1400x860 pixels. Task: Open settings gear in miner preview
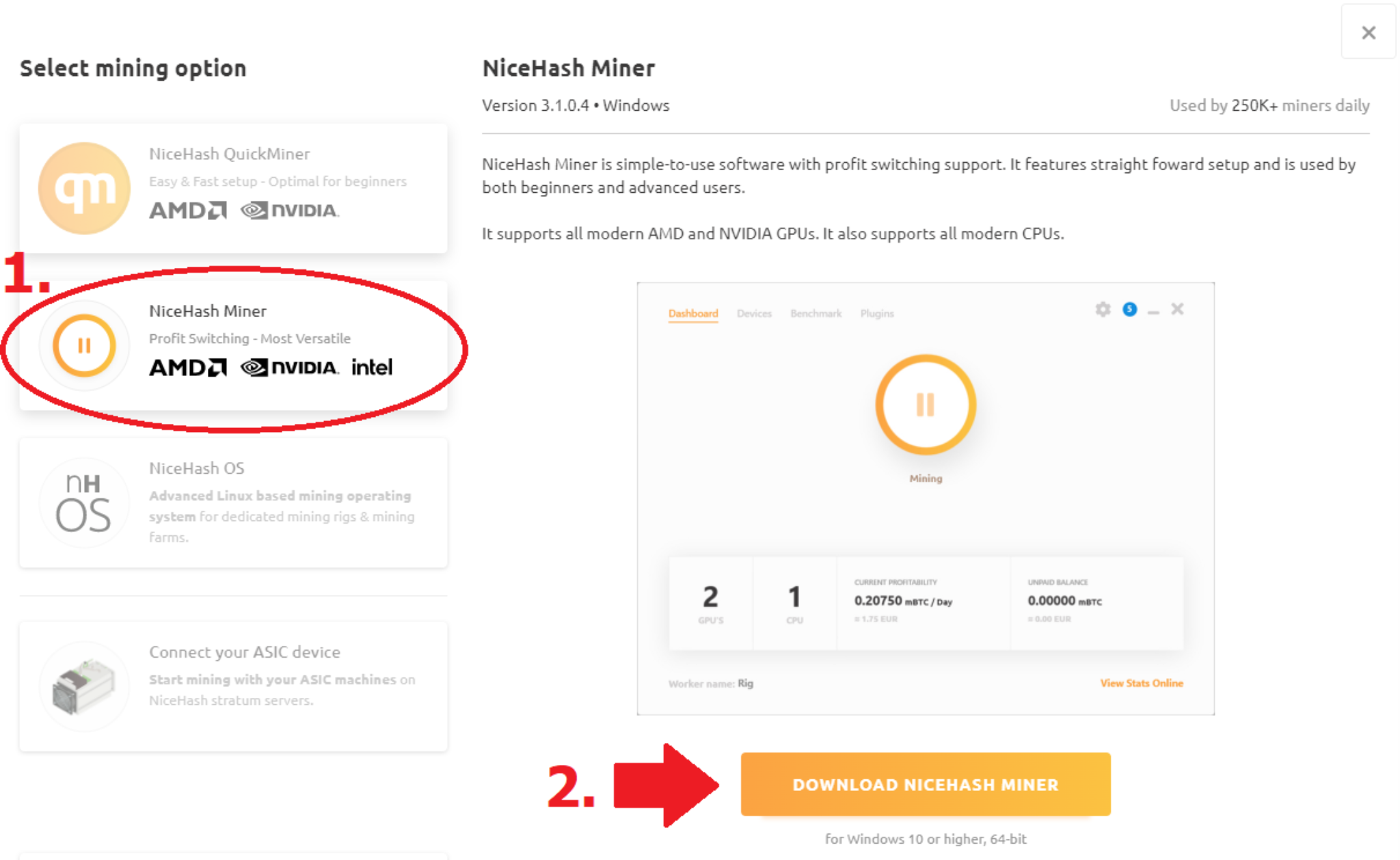point(1103,310)
